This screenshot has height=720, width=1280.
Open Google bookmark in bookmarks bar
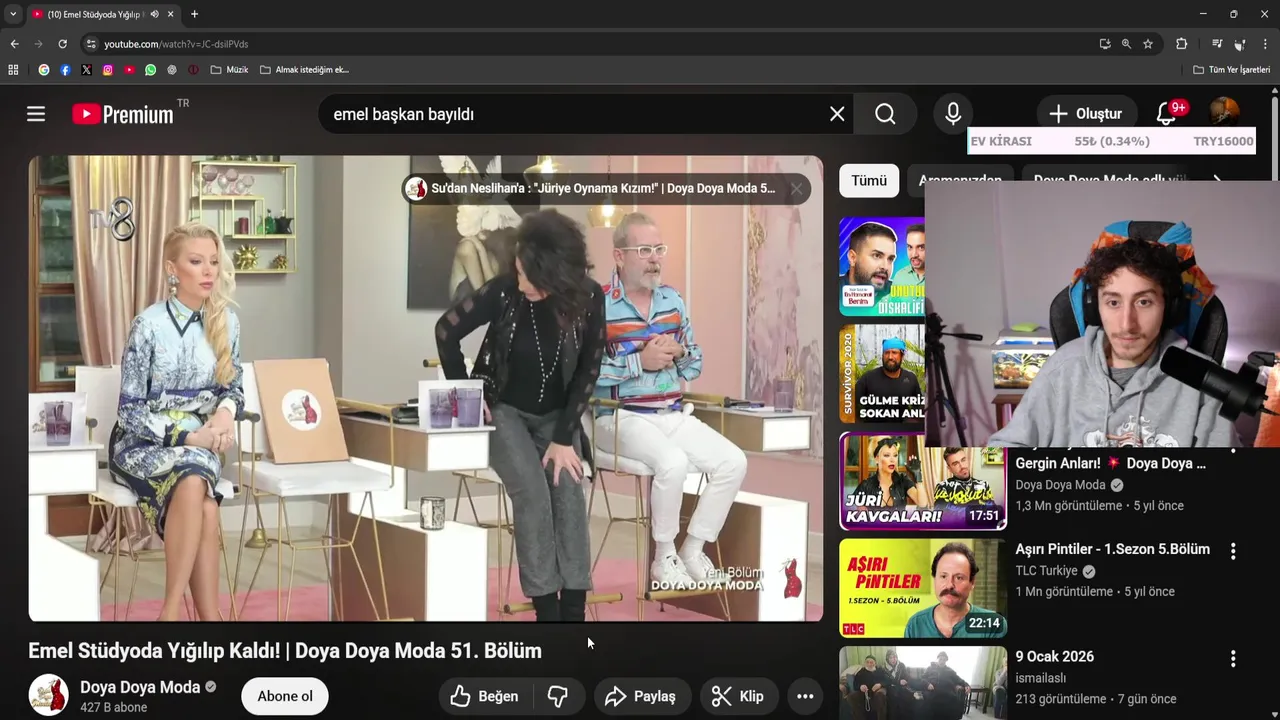(43, 70)
